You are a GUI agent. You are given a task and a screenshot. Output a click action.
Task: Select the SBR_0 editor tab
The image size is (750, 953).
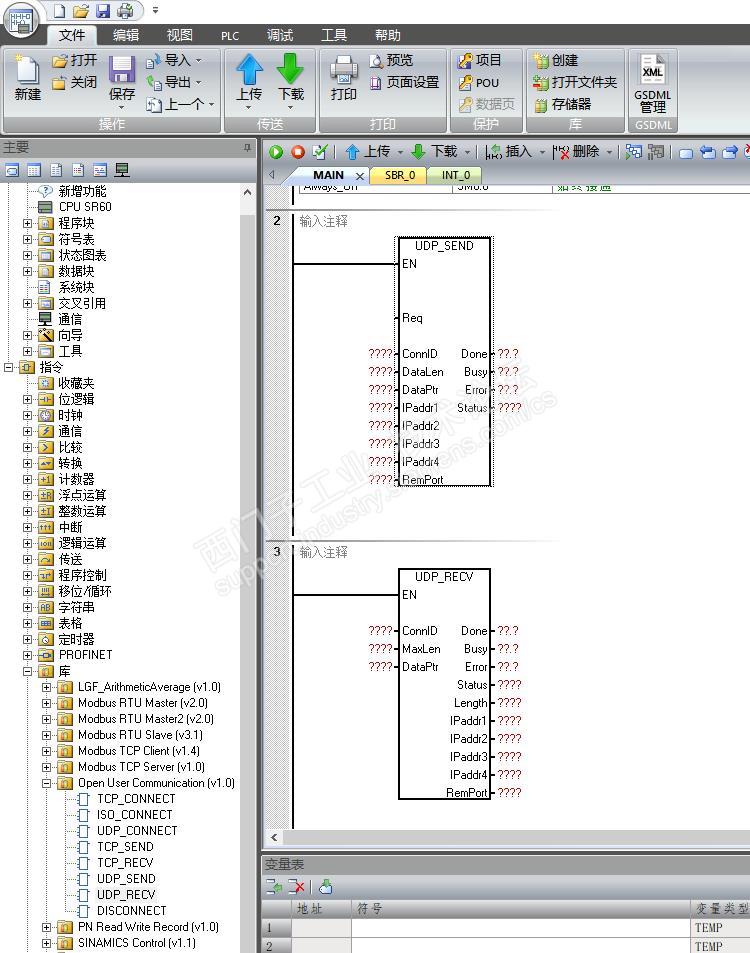[x=399, y=175]
